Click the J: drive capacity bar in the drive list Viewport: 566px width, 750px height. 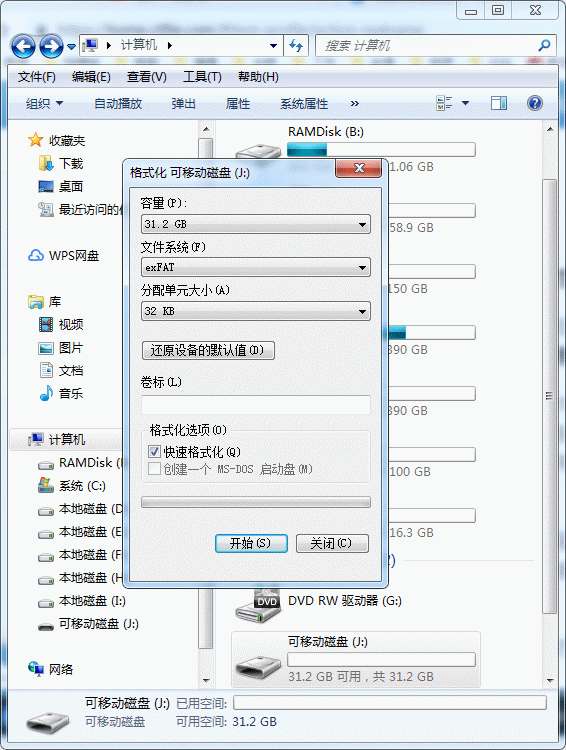click(381, 660)
